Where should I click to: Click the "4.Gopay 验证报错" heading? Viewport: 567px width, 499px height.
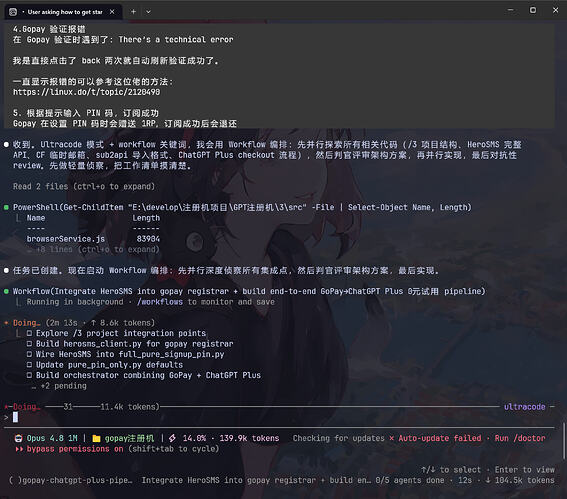(50, 29)
